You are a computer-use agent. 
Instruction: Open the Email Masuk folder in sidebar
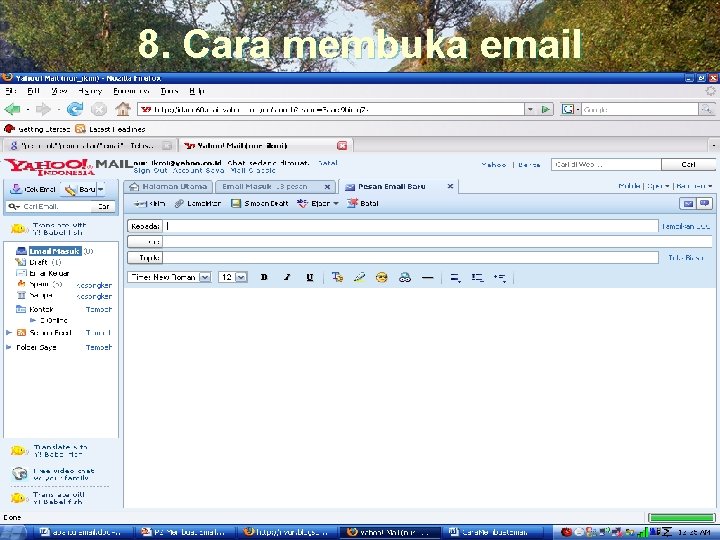coord(55,251)
